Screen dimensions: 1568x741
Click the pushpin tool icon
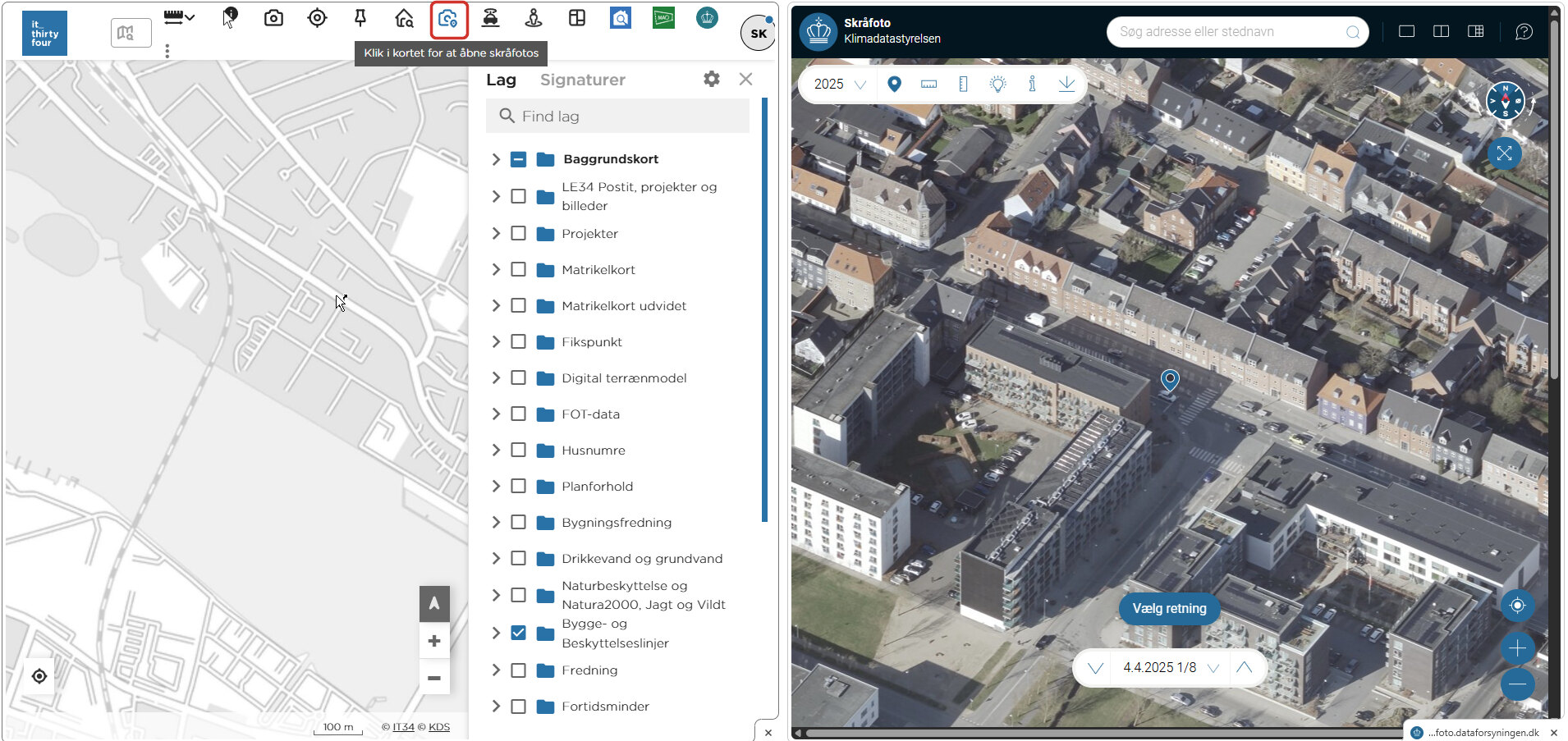click(x=360, y=18)
